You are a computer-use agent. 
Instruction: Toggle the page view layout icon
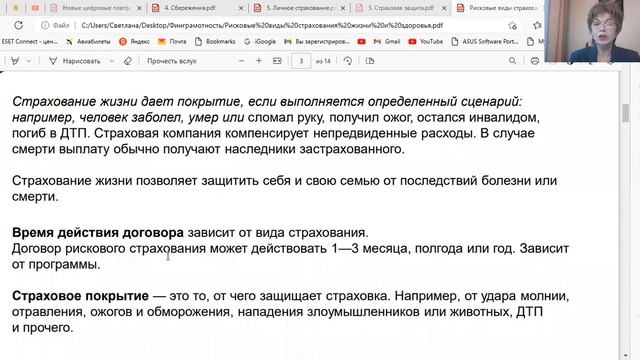point(370,61)
